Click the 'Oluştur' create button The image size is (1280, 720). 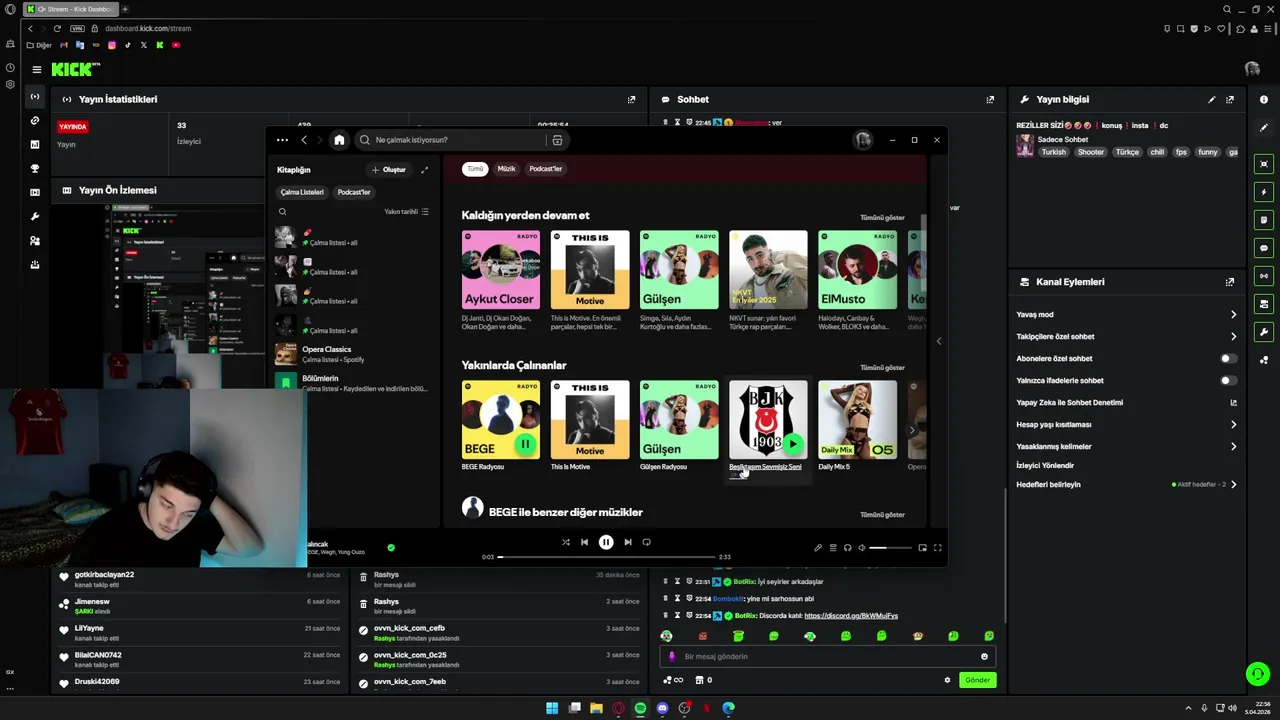tap(389, 170)
